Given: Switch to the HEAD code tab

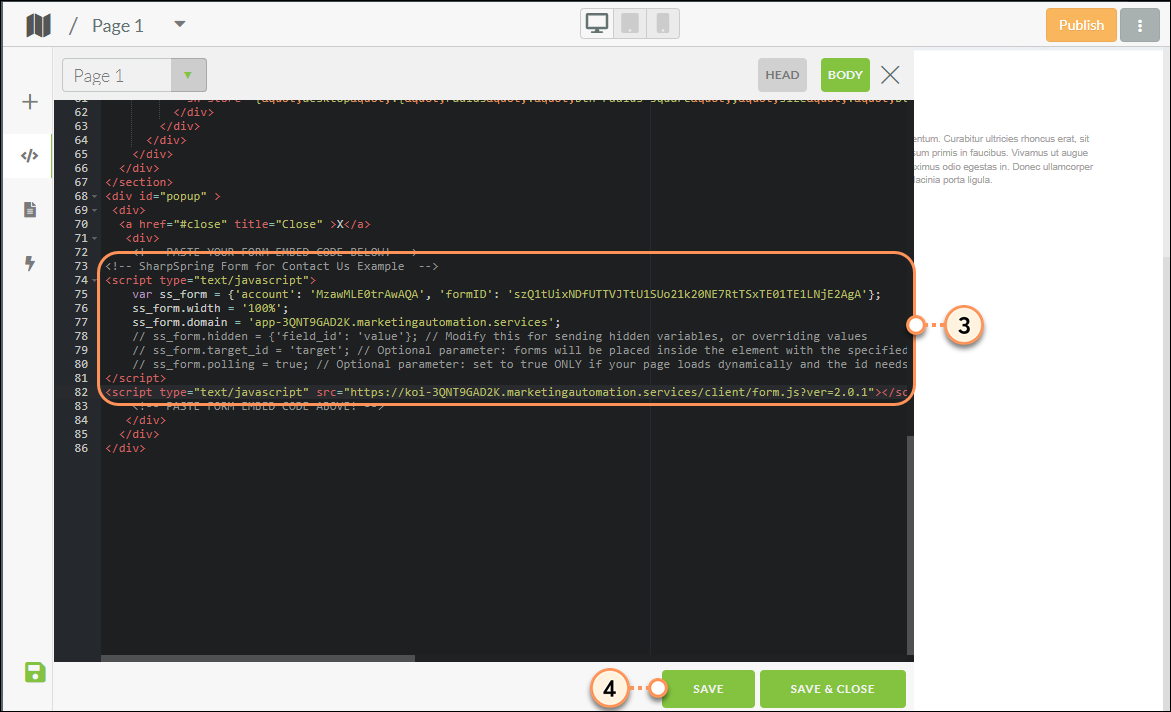Looking at the screenshot, I should coord(782,75).
